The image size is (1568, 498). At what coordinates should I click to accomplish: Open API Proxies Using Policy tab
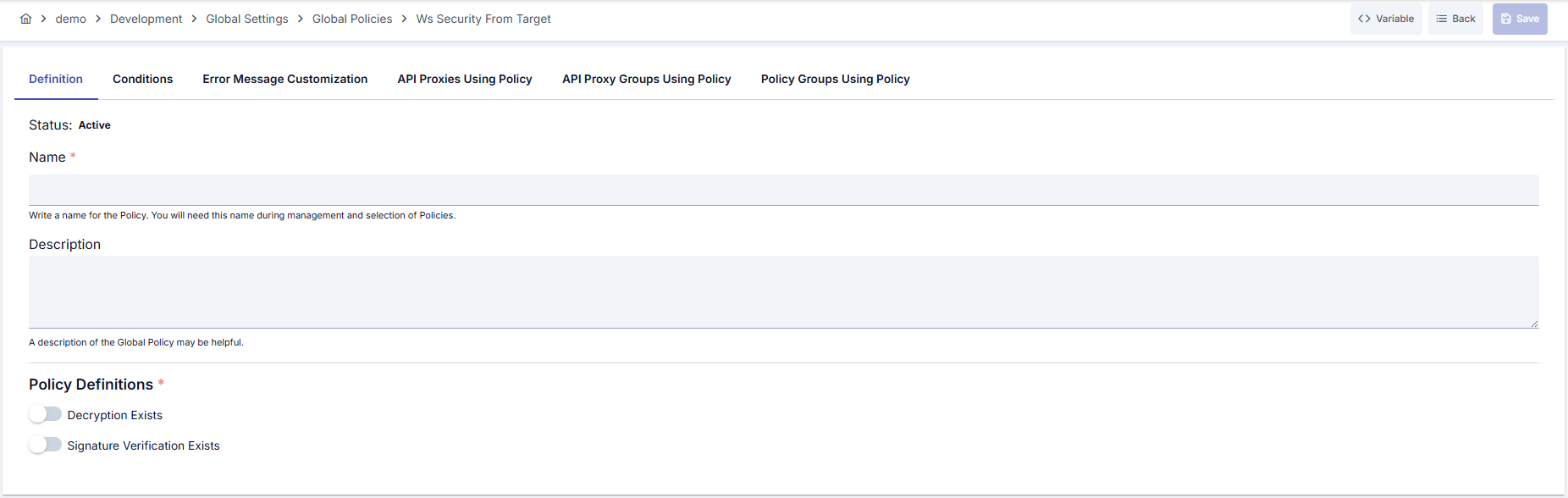pyautogui.click(x=465, y=79)
